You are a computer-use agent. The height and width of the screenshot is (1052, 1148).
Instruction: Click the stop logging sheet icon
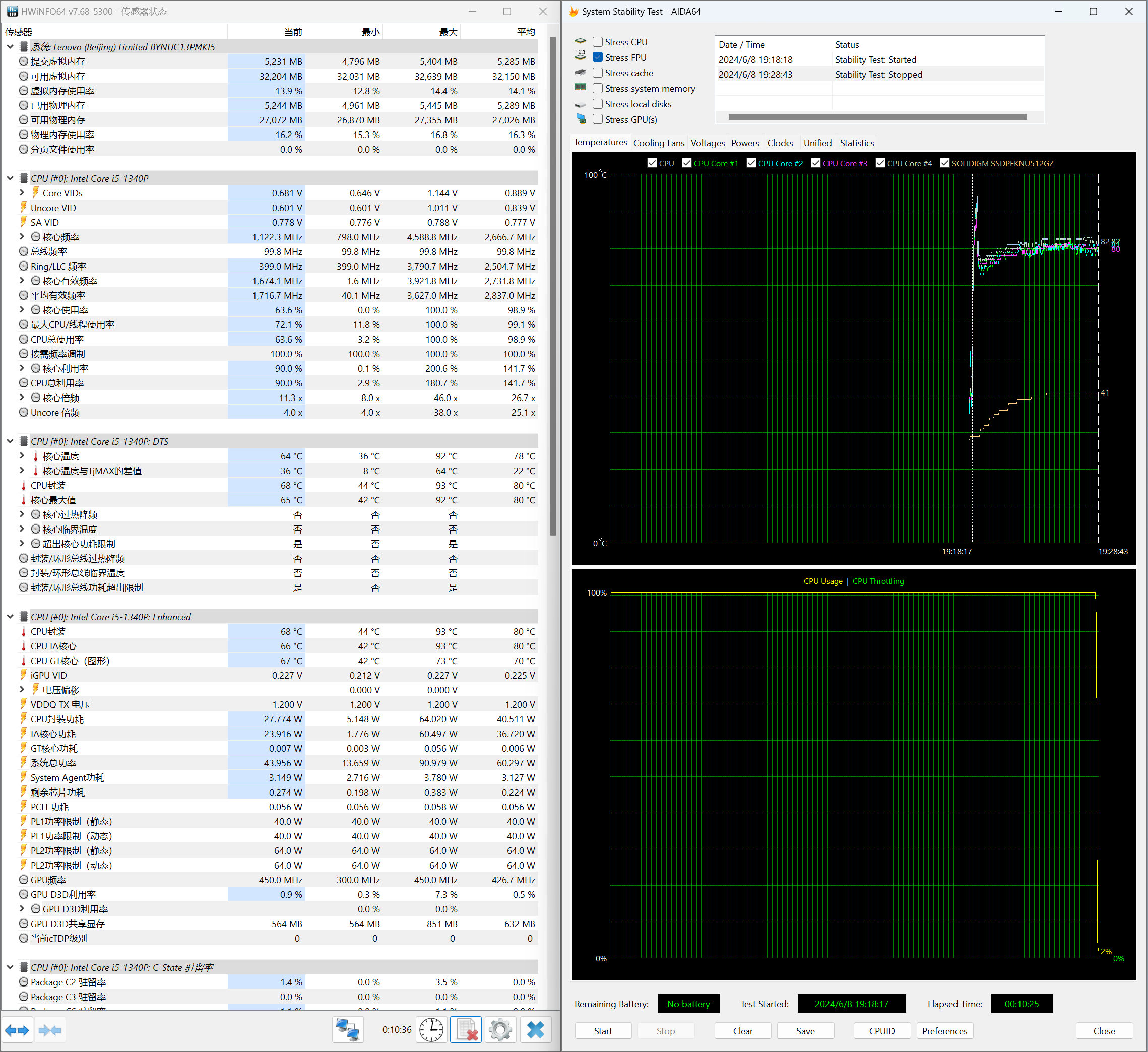[466, 1030]
